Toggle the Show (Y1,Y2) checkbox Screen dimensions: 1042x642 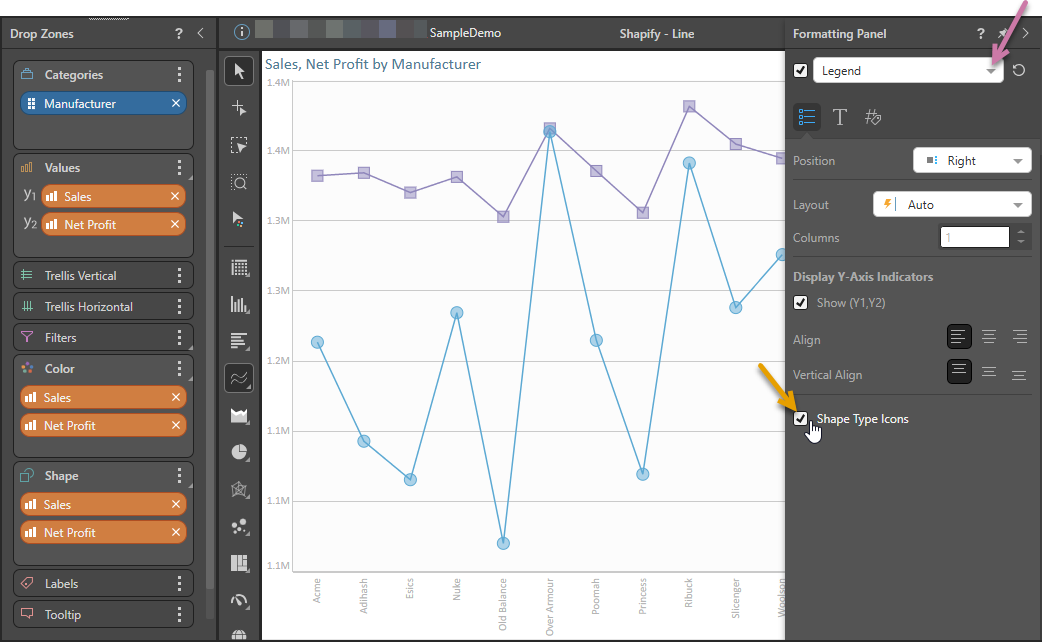coord(801,302)
